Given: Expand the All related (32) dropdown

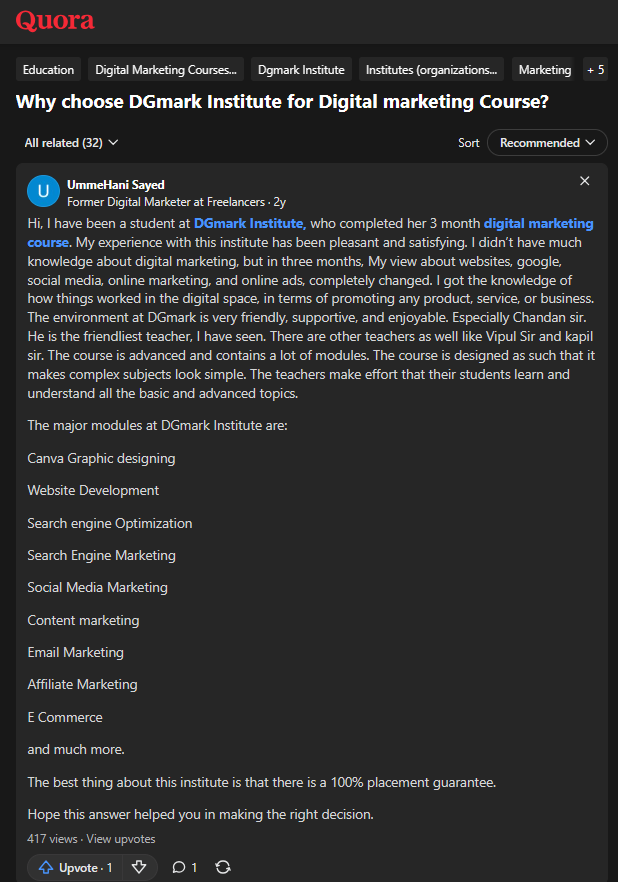Looking at the screenshot, I should [71, 143].
